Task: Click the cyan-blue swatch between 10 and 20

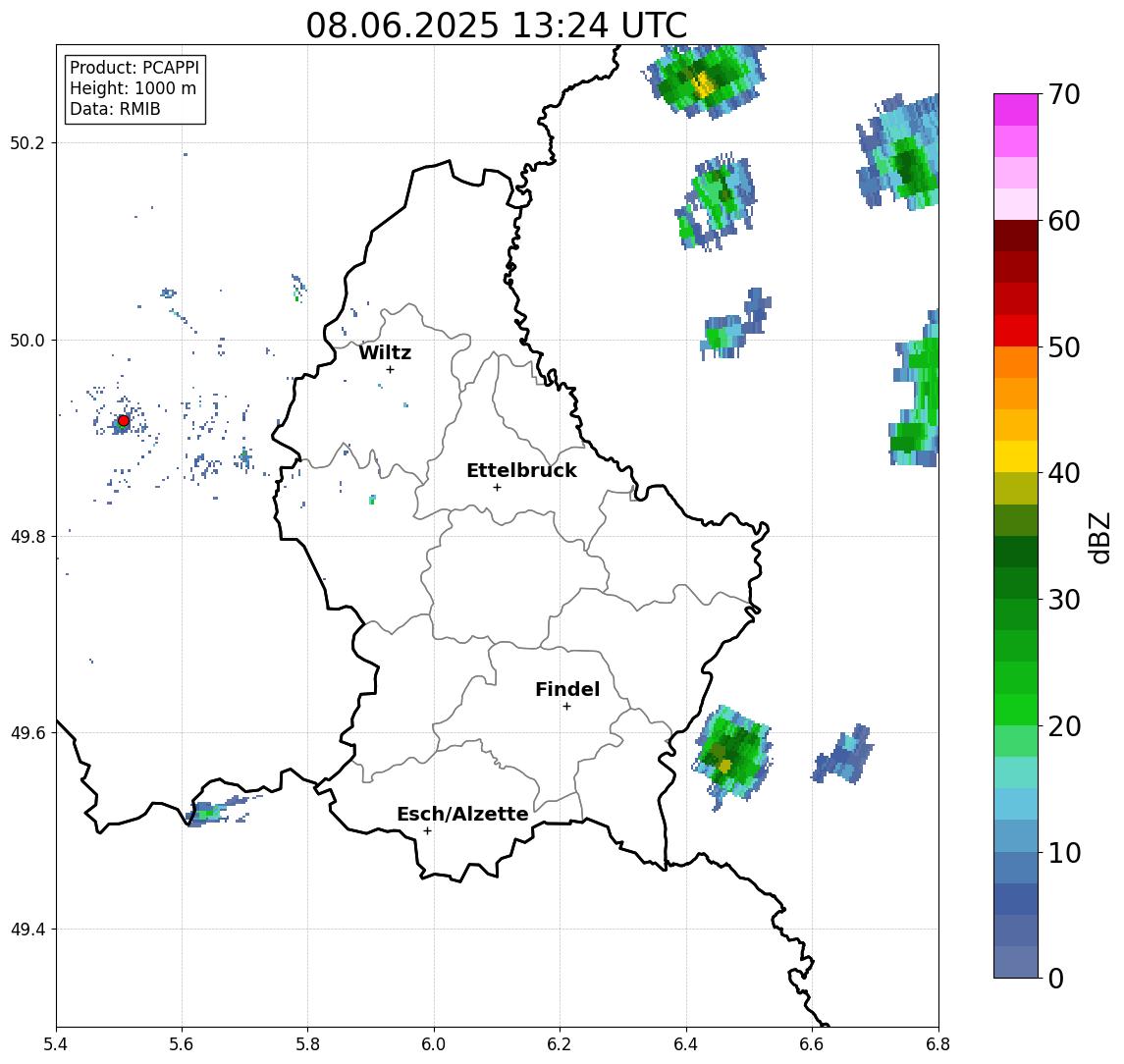Action: point(1016,804)
